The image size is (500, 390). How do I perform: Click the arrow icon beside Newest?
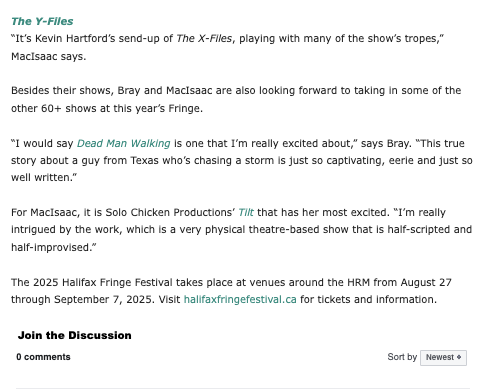tap(459, 357)
